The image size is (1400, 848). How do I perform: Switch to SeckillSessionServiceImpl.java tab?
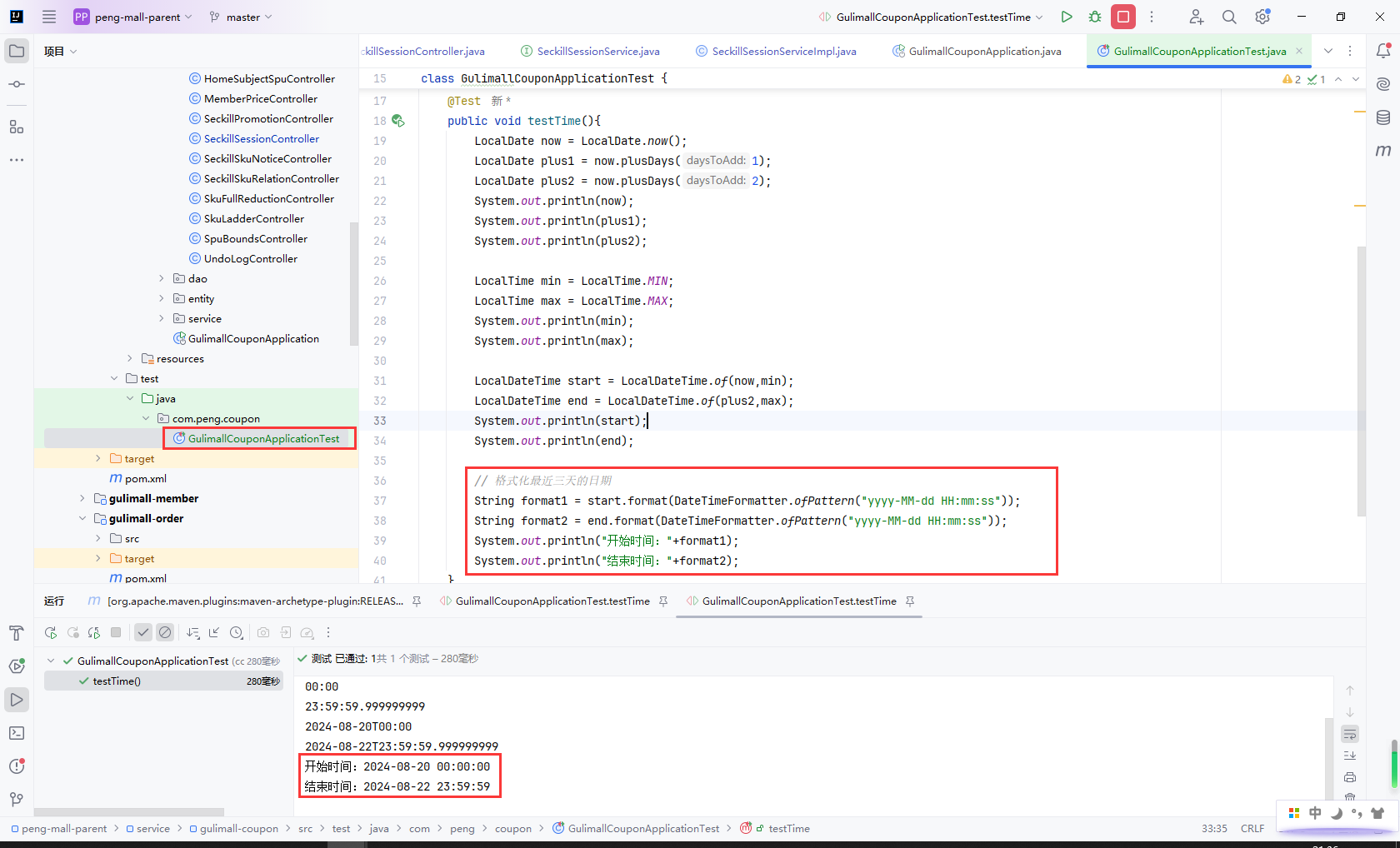pos(776,51)
